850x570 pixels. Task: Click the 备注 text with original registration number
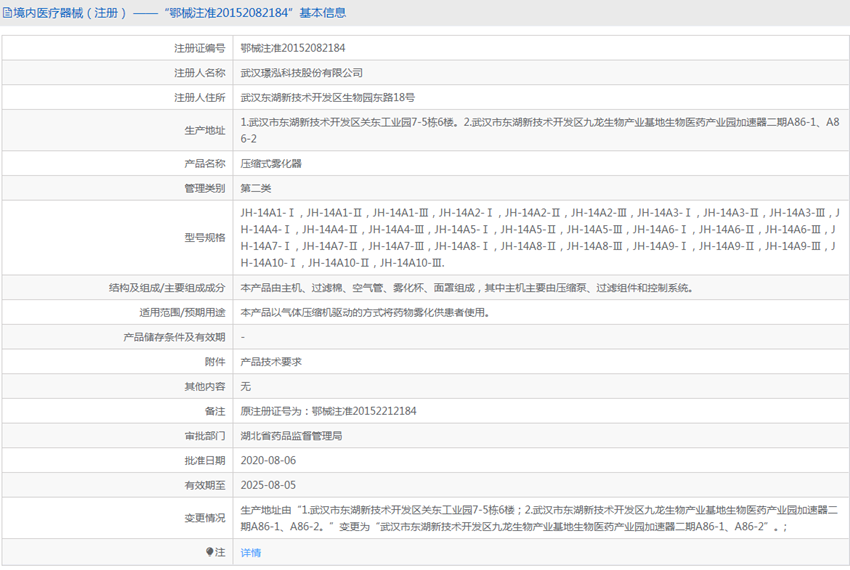(329, 411)
